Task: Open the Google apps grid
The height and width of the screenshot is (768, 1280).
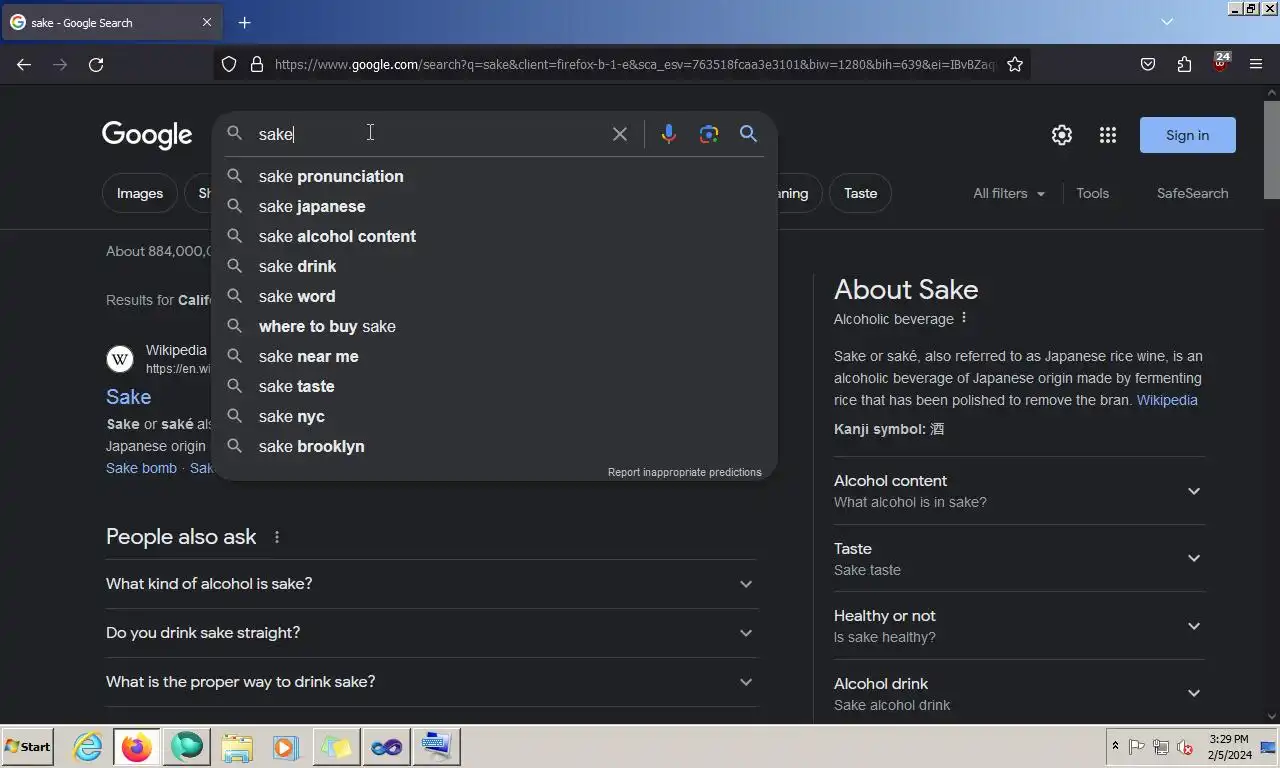Action: click(x=1108, y=135)
